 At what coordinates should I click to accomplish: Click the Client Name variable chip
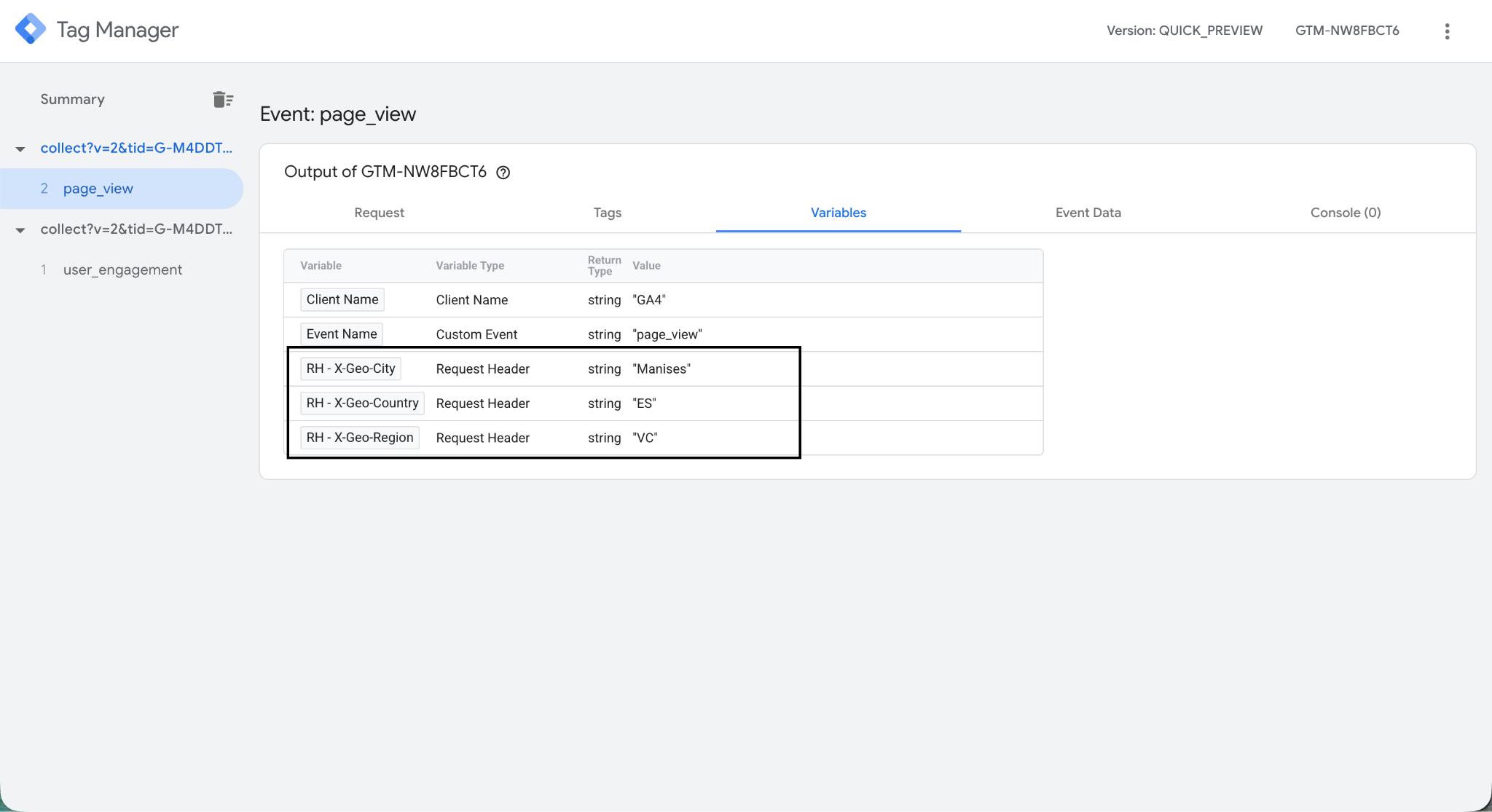[342, 299]
